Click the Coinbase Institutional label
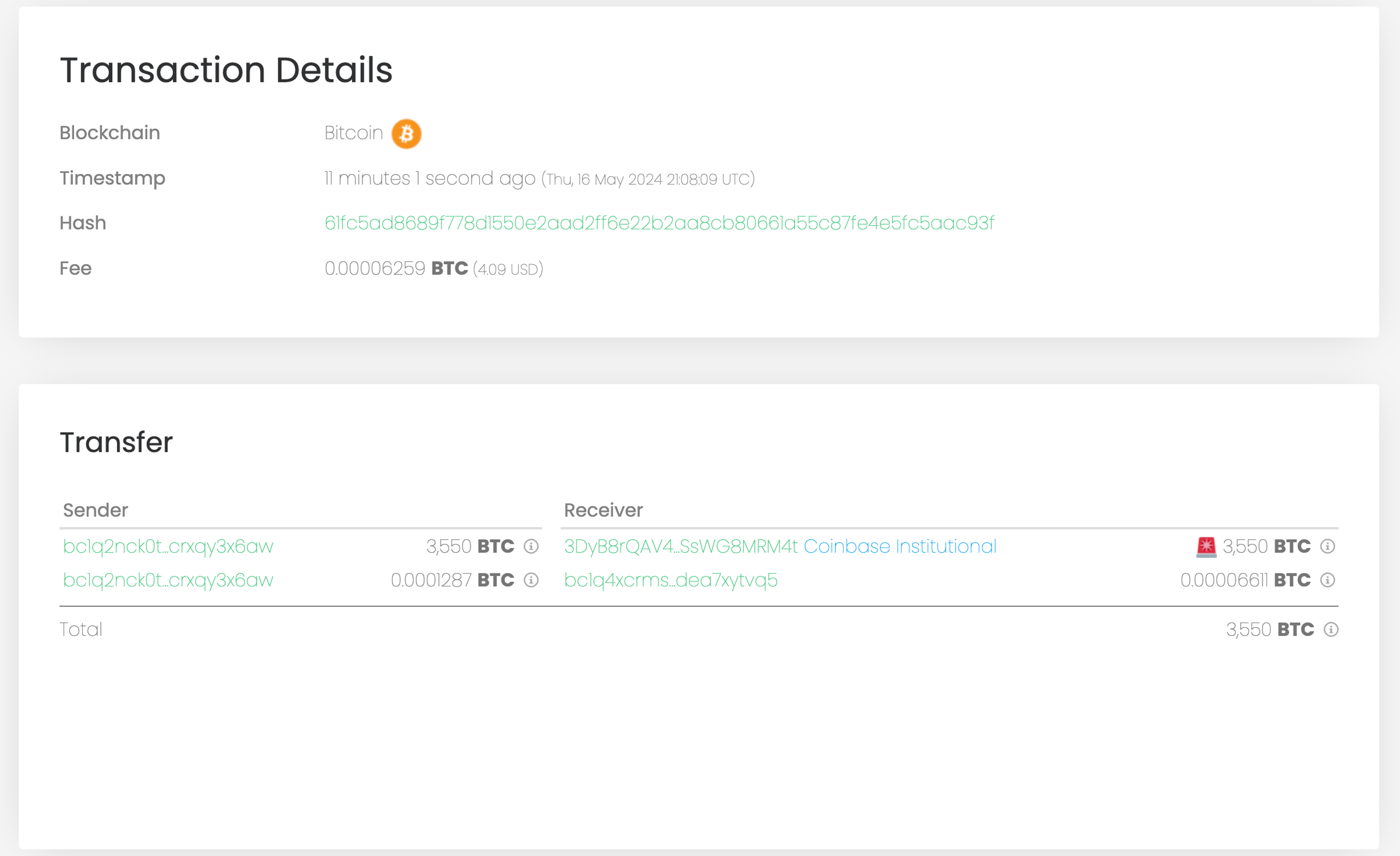The width and height of the screenshot is (1400, 856). 900,546
